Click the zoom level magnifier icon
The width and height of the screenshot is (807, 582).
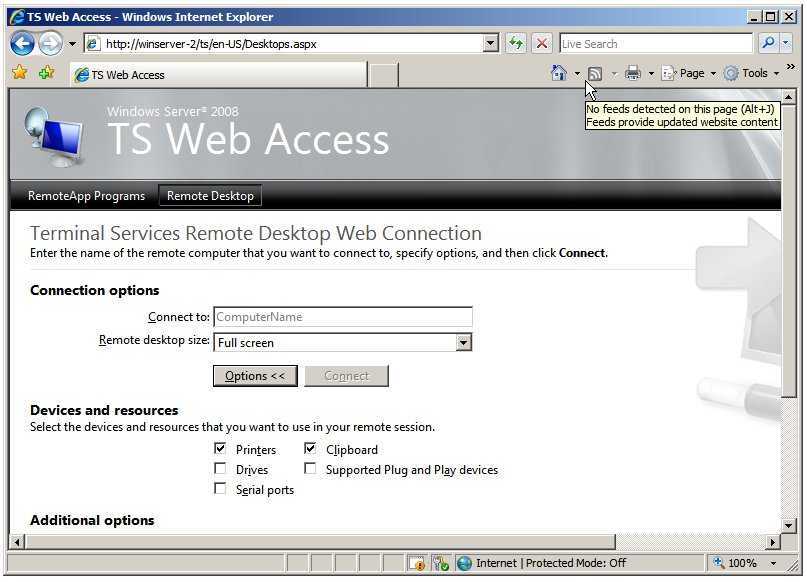click(x=718, y=563)
